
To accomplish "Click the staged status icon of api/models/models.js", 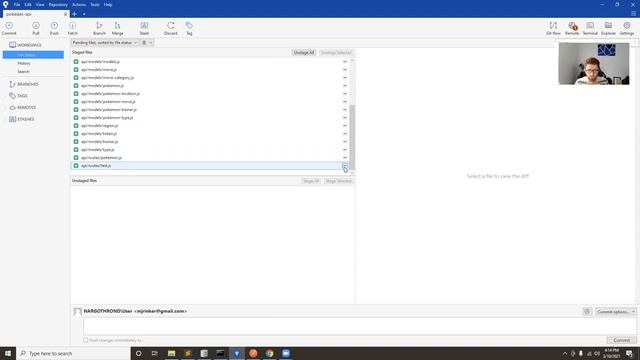I will (76, 62).
